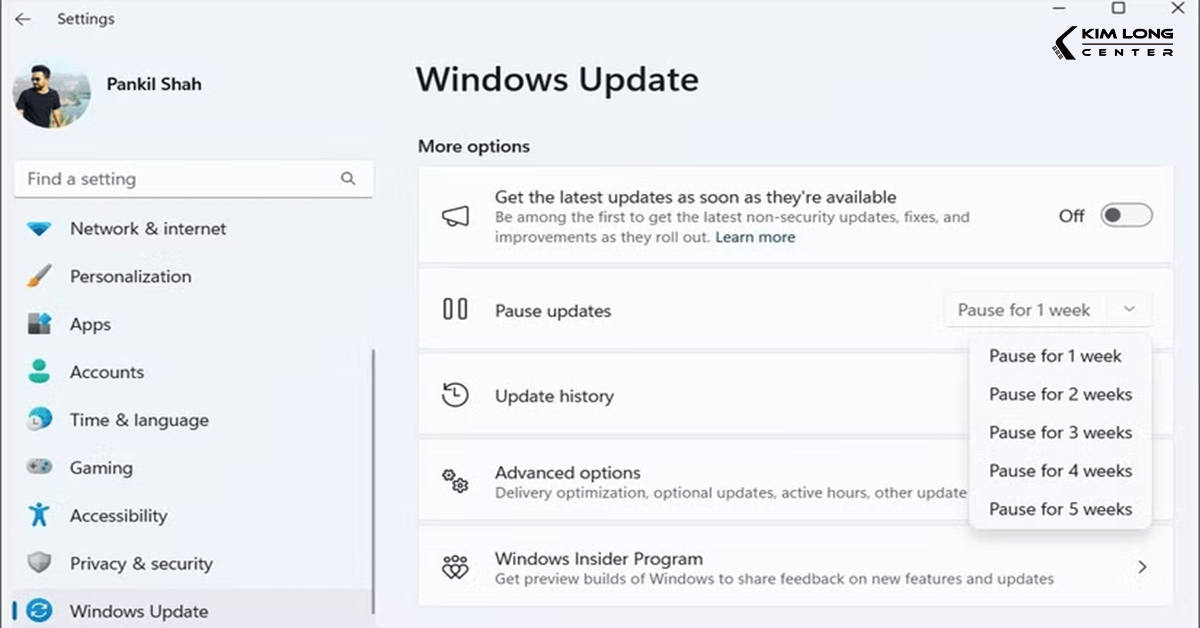
Task: Click the Network & internet globe icon
Action: pos(40,229)
